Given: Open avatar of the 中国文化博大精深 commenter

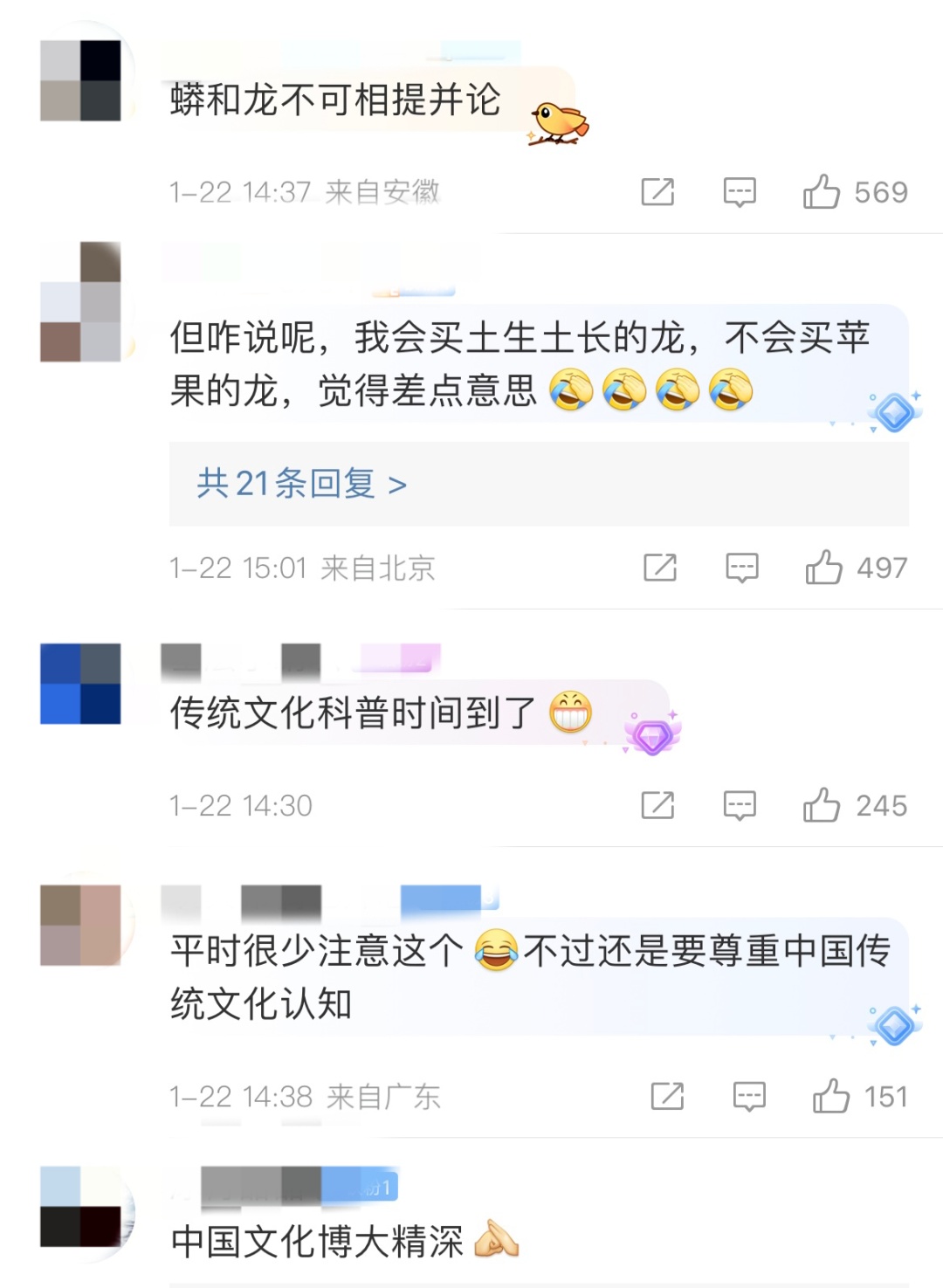Looking at the screenshot, I should pos(80,1206).
